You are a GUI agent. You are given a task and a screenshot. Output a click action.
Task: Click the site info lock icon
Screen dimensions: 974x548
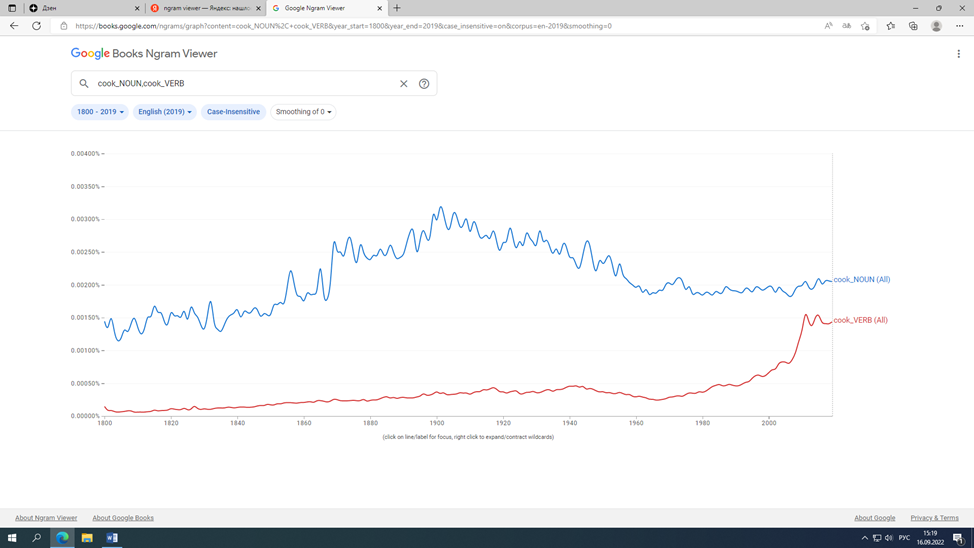pos(63,26)
